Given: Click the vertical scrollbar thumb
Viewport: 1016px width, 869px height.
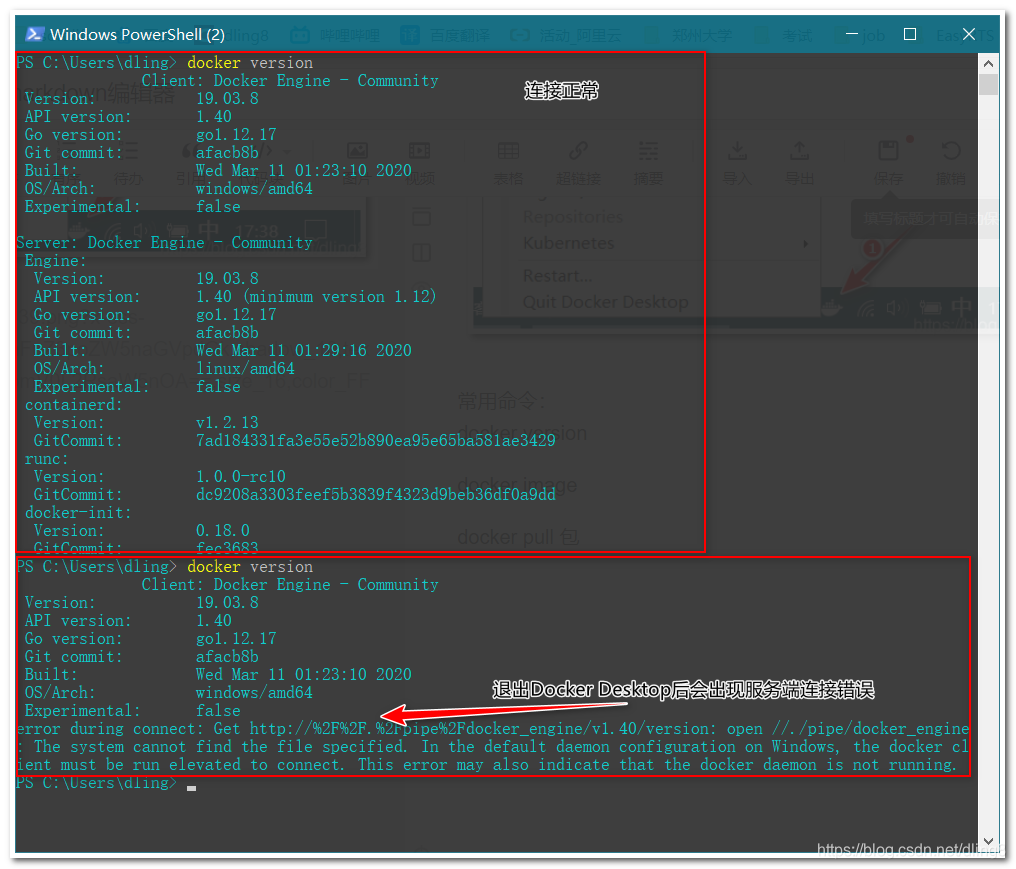Looking at the screenshot, I should (987, 85).
